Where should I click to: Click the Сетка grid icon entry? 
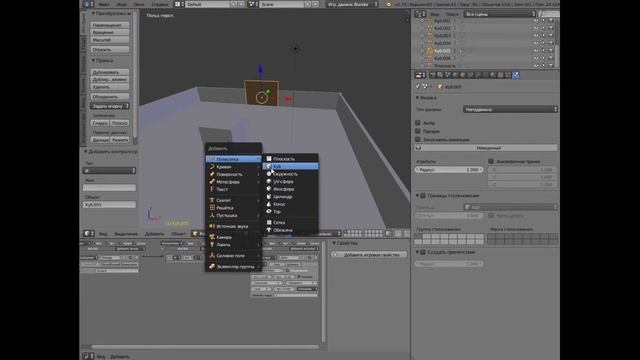point(269,222)
